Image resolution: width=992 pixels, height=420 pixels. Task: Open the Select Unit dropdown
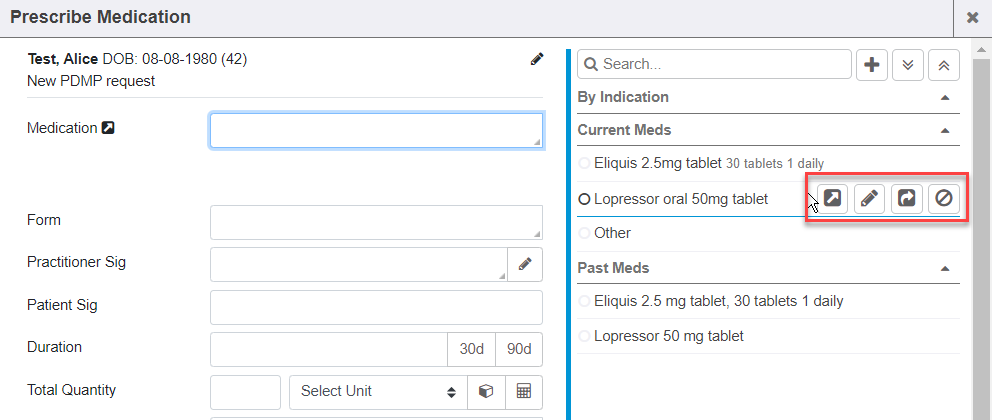point(378,392)
